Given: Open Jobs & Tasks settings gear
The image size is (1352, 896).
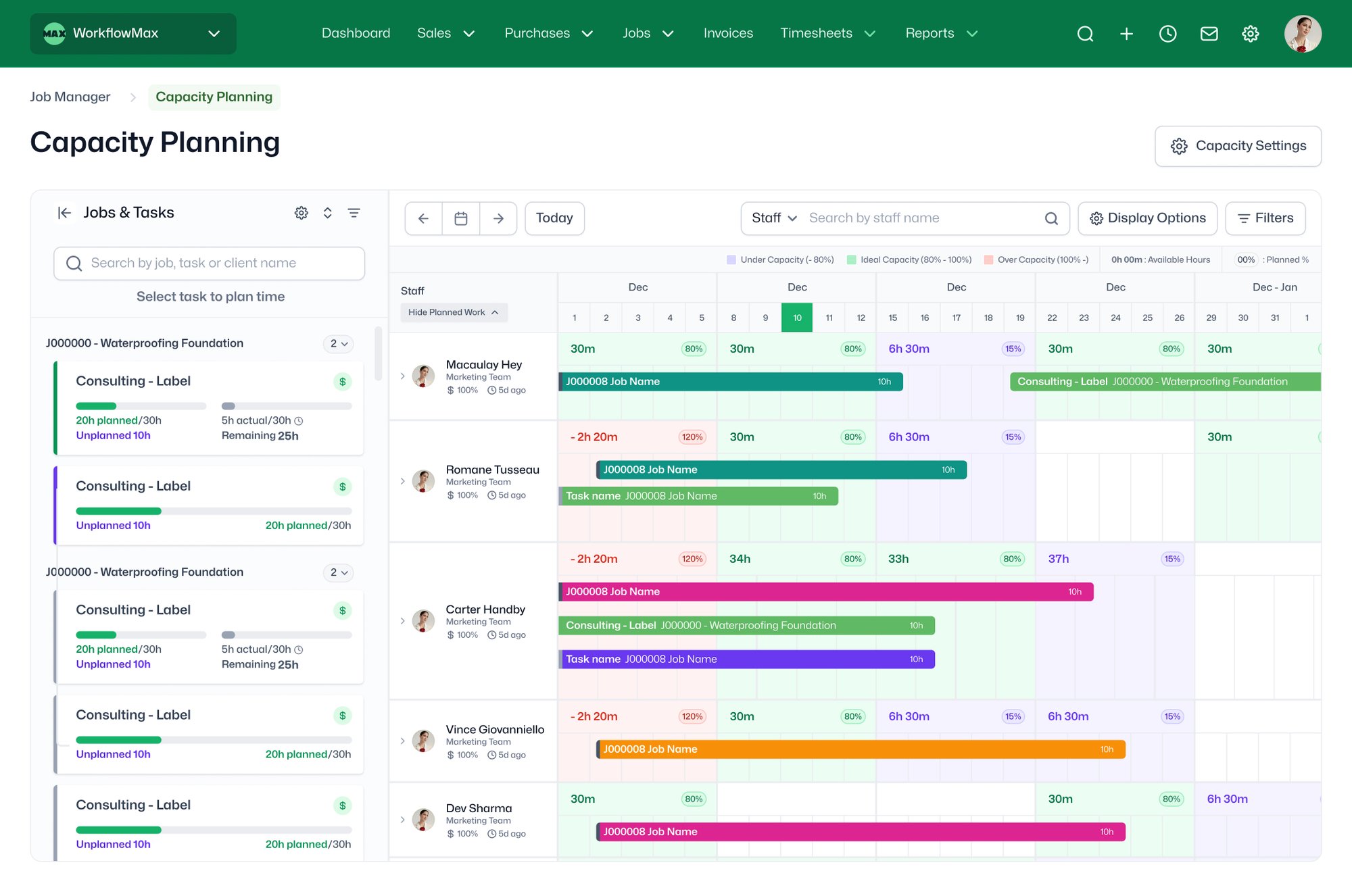Looking at the screenshot, I should tap(301, 213).
